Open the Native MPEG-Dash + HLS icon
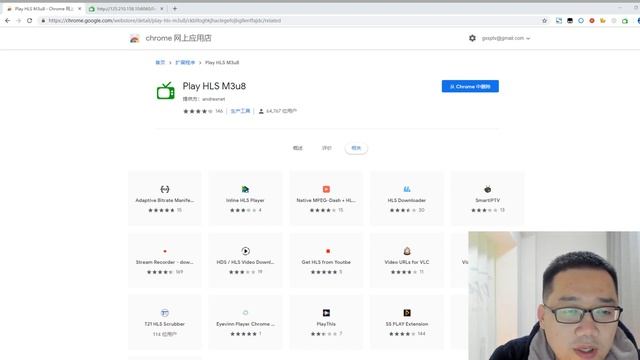 326,189
